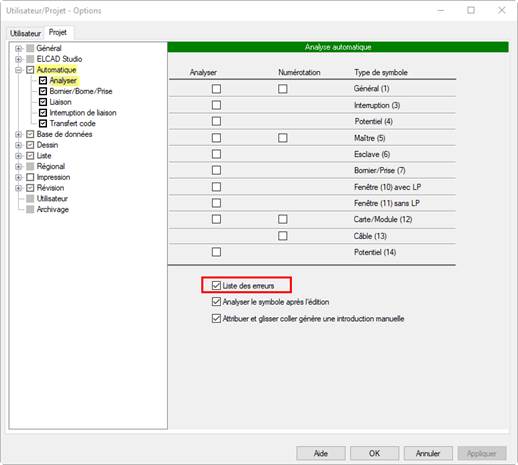Disable Analyser le symbole après l'édition

[x=216, y=302]
